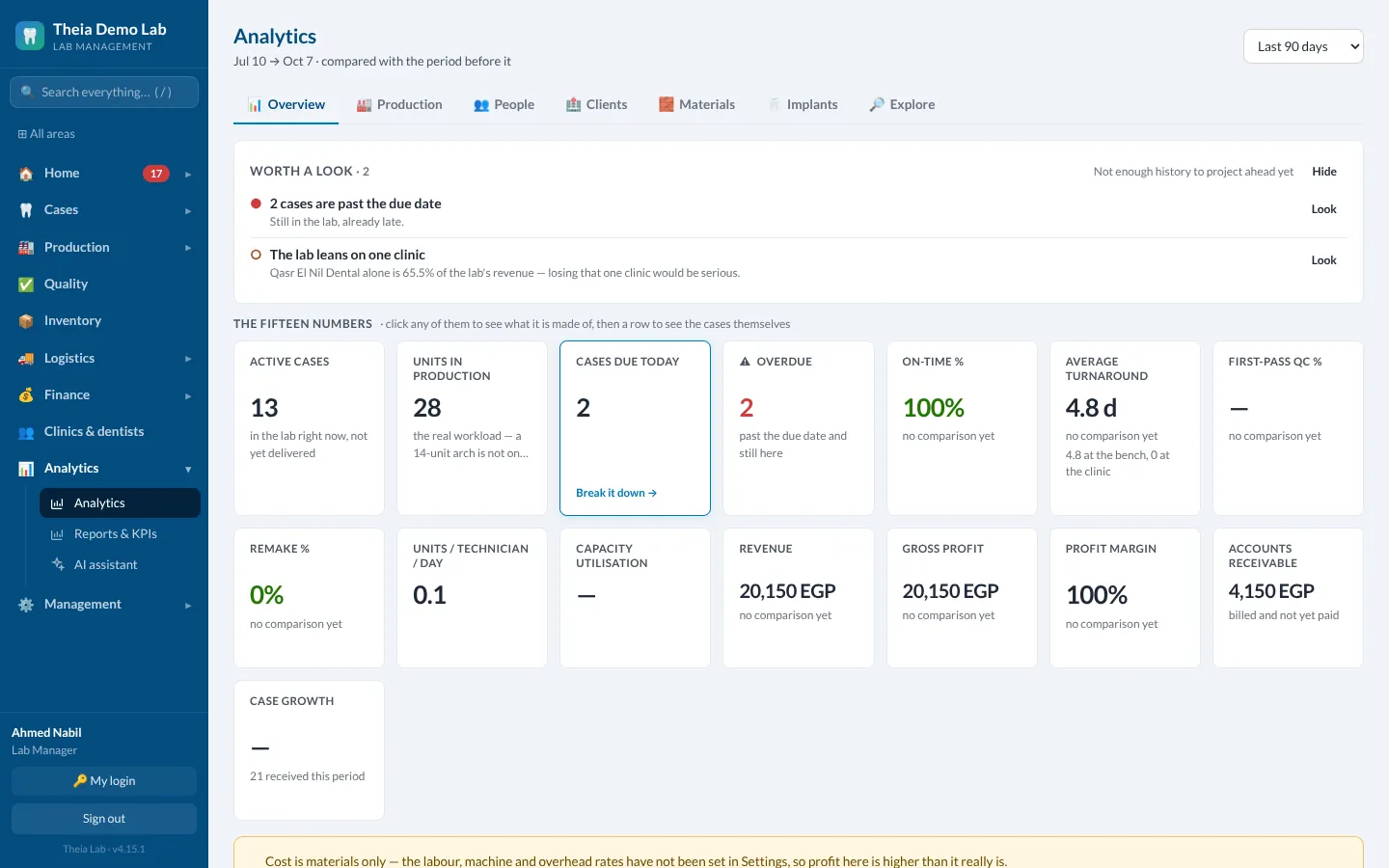Open the Materials tab
Viewport: 1389px width, 868px height.
pyautogui.click(x=696, y=104)
